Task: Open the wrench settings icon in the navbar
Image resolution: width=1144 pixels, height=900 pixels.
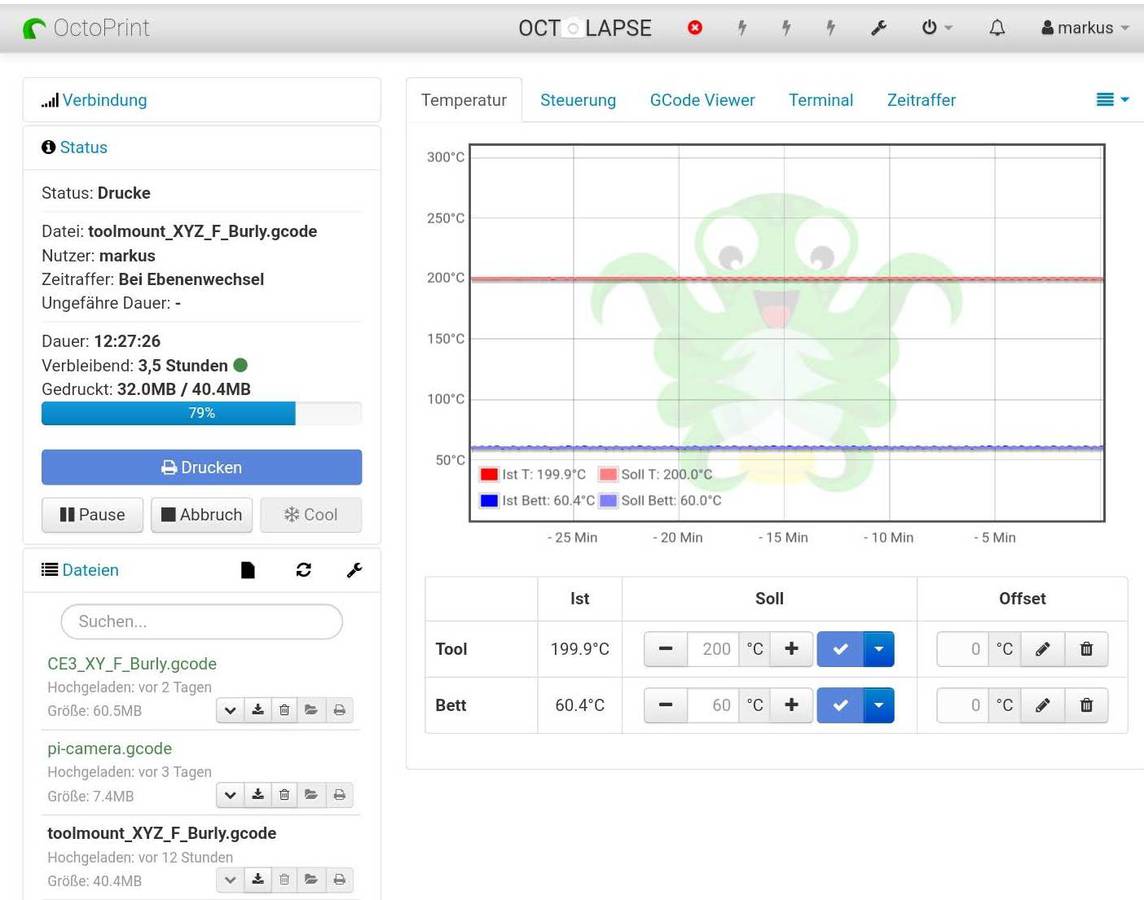Action: tap(878, 28)
